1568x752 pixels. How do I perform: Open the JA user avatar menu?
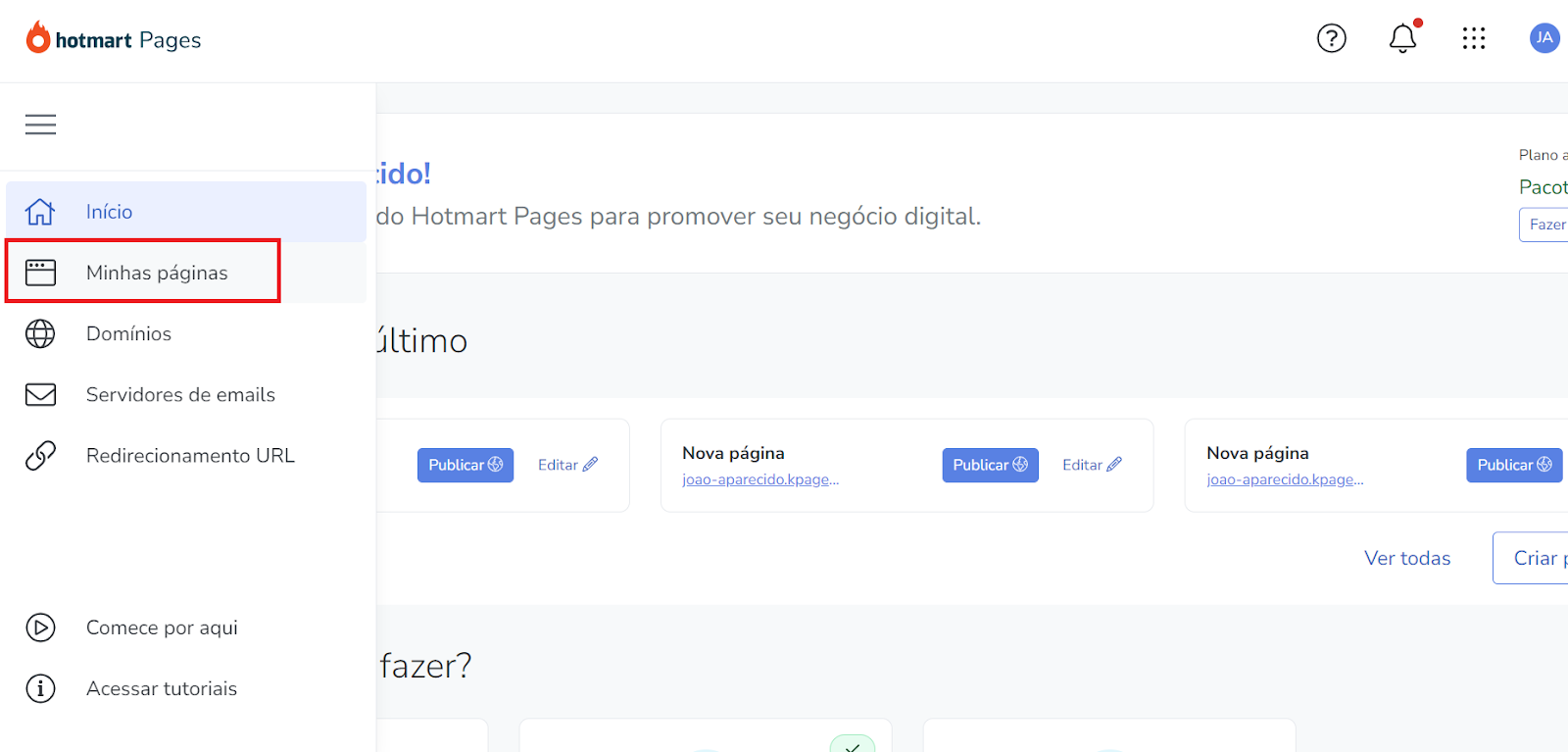1544,38
